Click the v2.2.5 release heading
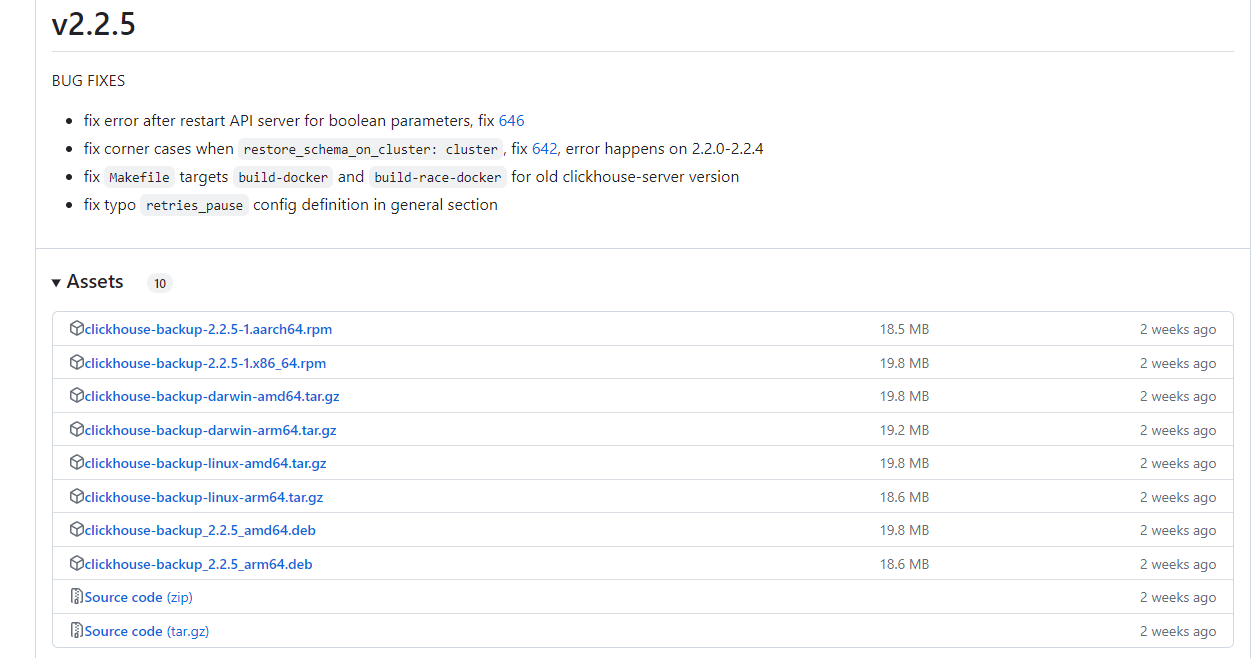This screenshot has width=1252, height=658. pos(94,25)
